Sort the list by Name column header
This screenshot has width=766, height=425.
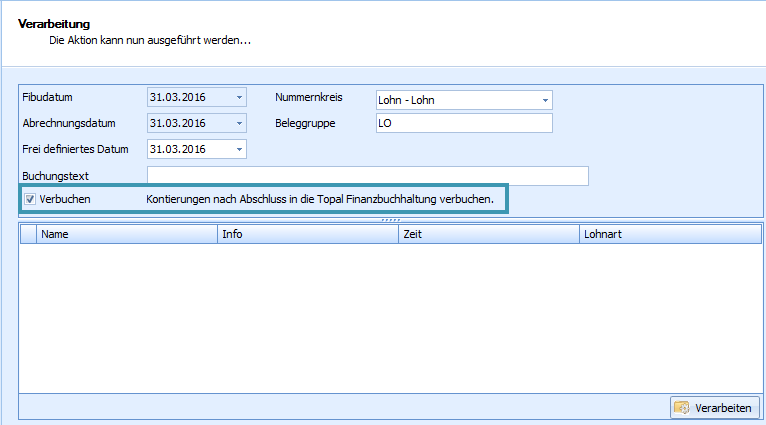127,234
